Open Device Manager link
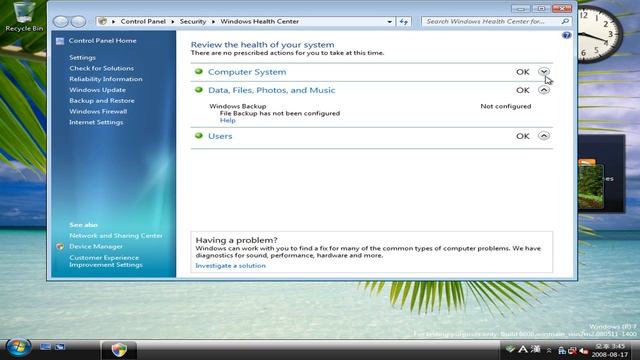Screen dimensions: 640x360 click(x=96, y=247)
